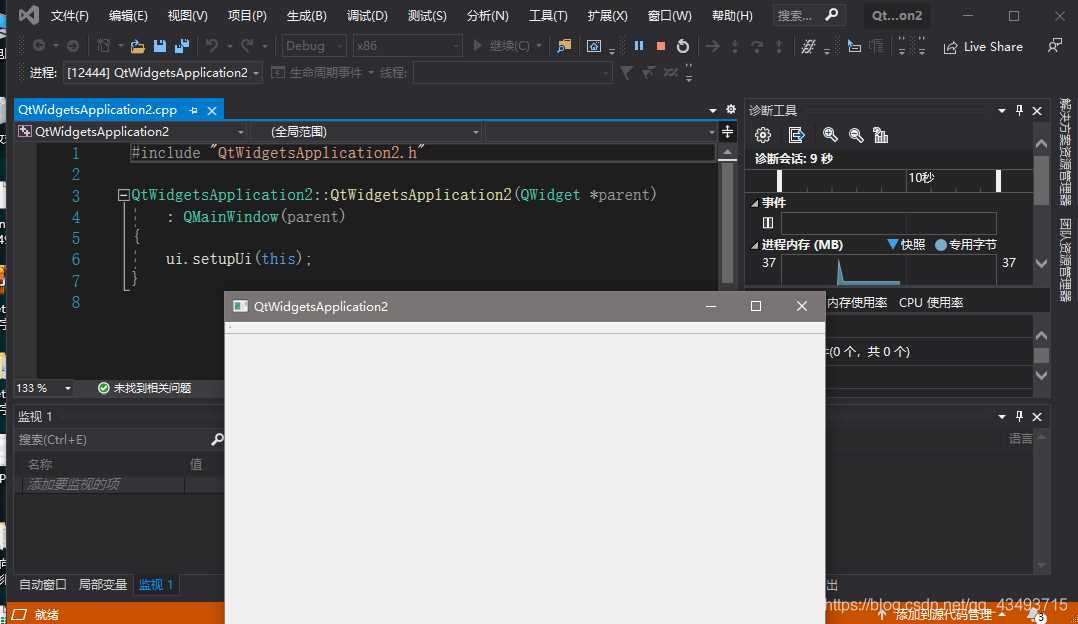
Task: Click the save all files toolbar icon
Action: tap(181, 46)
